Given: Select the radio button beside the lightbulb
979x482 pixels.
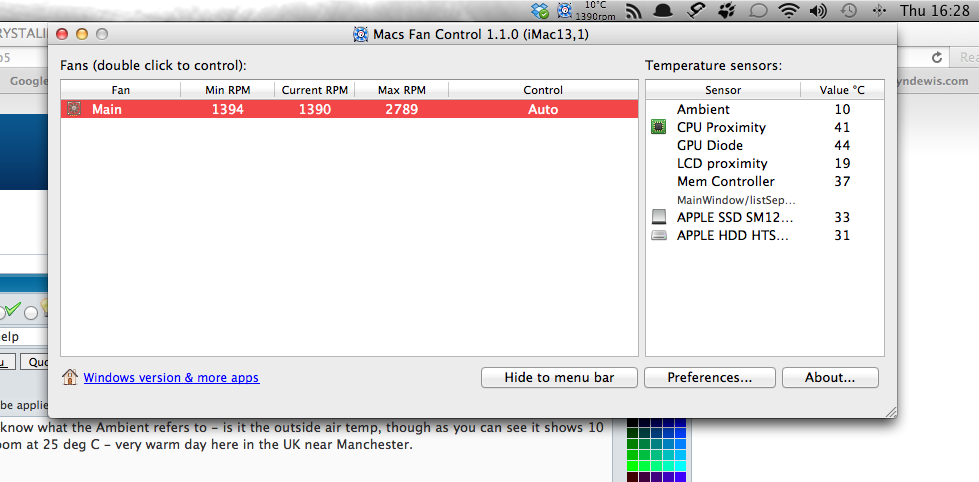Looking at the screenshot, I should [31, 313].
